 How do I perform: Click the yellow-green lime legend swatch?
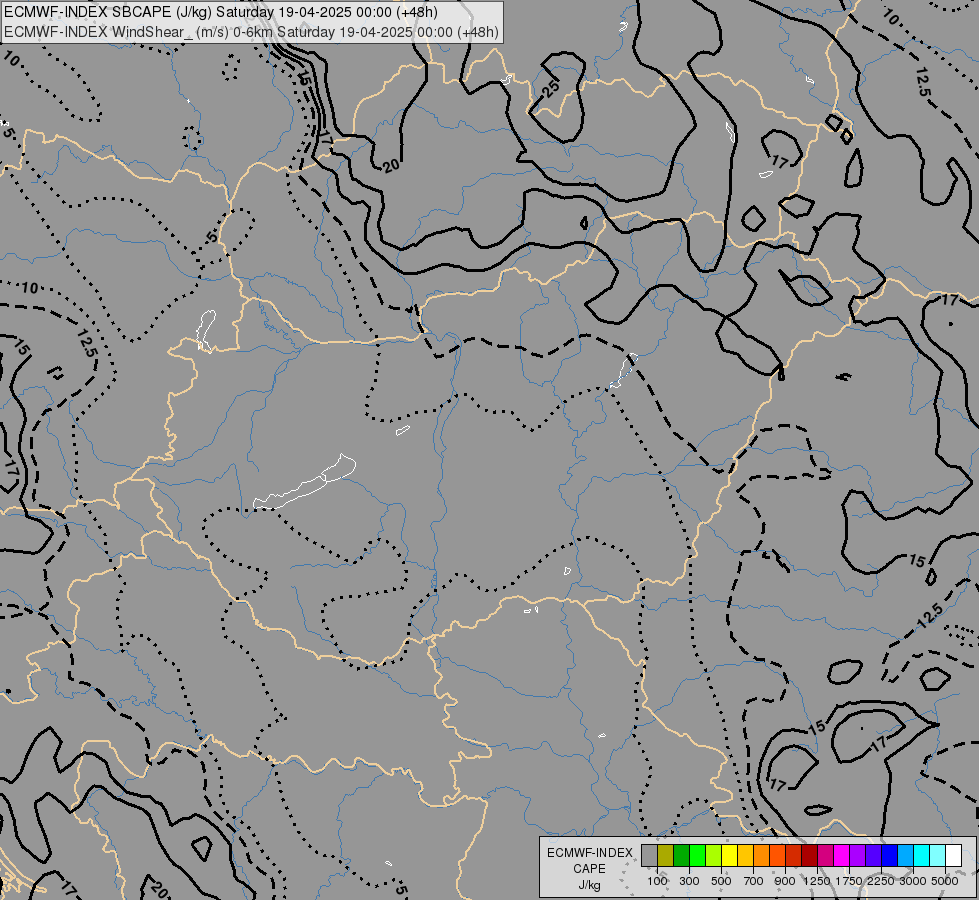click(x=713, y=856)
